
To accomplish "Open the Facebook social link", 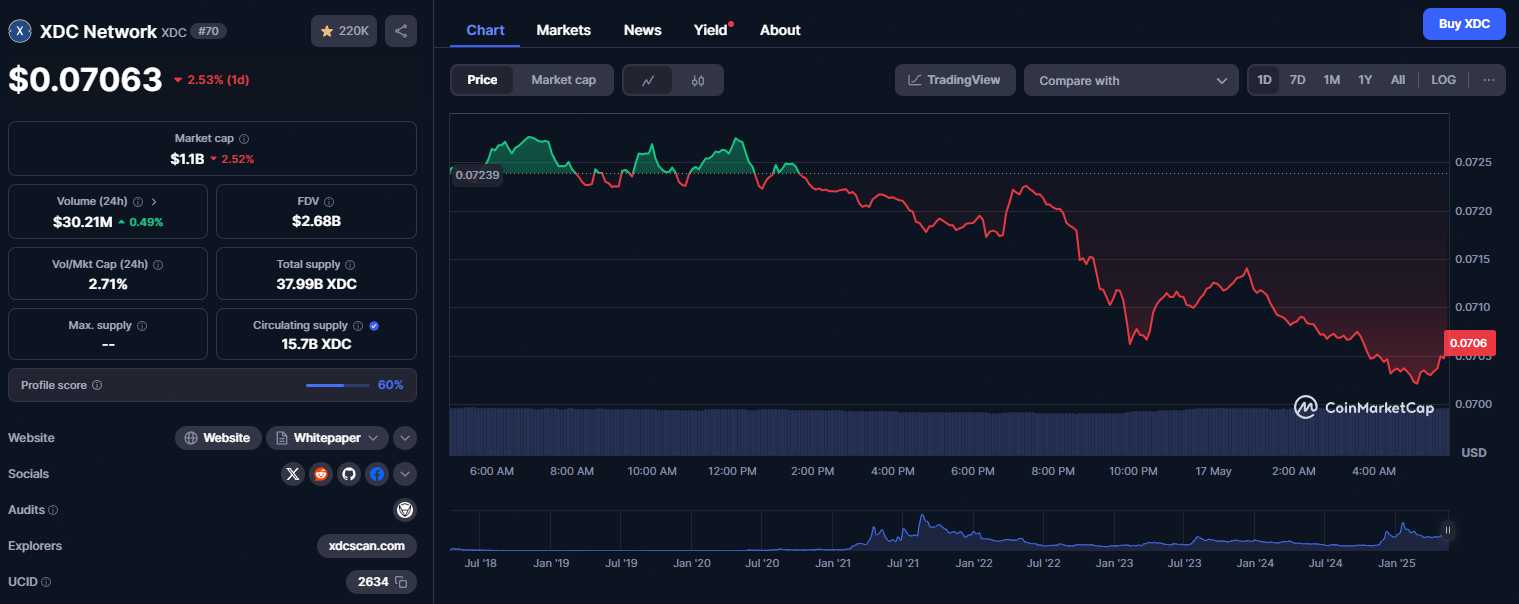I will click(x=376, y=474).
